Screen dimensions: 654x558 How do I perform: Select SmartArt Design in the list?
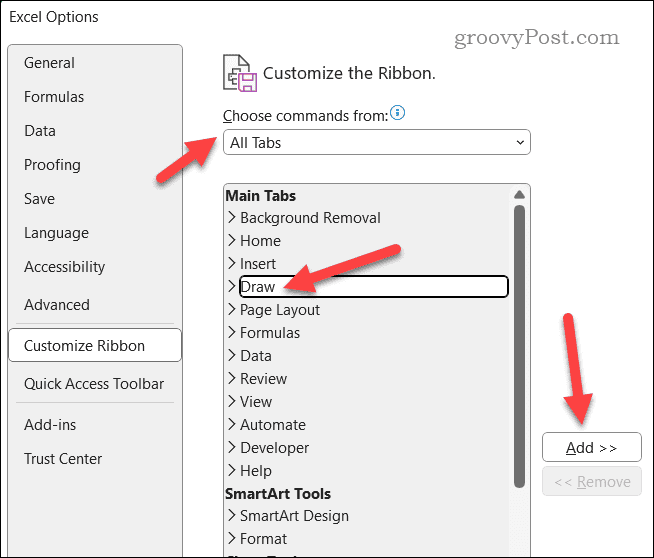pyautogui.click(x=294, y=516)
